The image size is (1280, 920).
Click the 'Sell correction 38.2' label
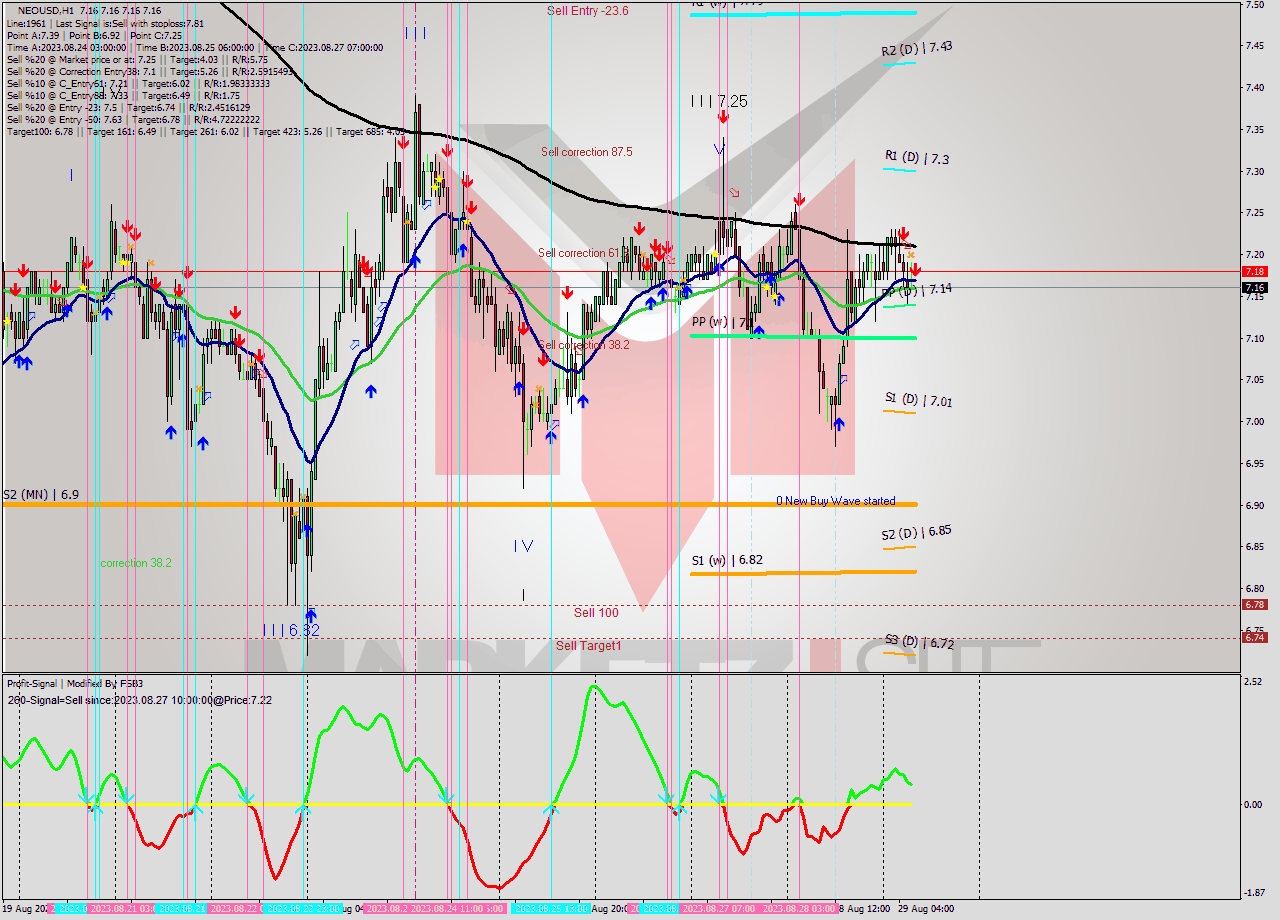pos(584,345)
